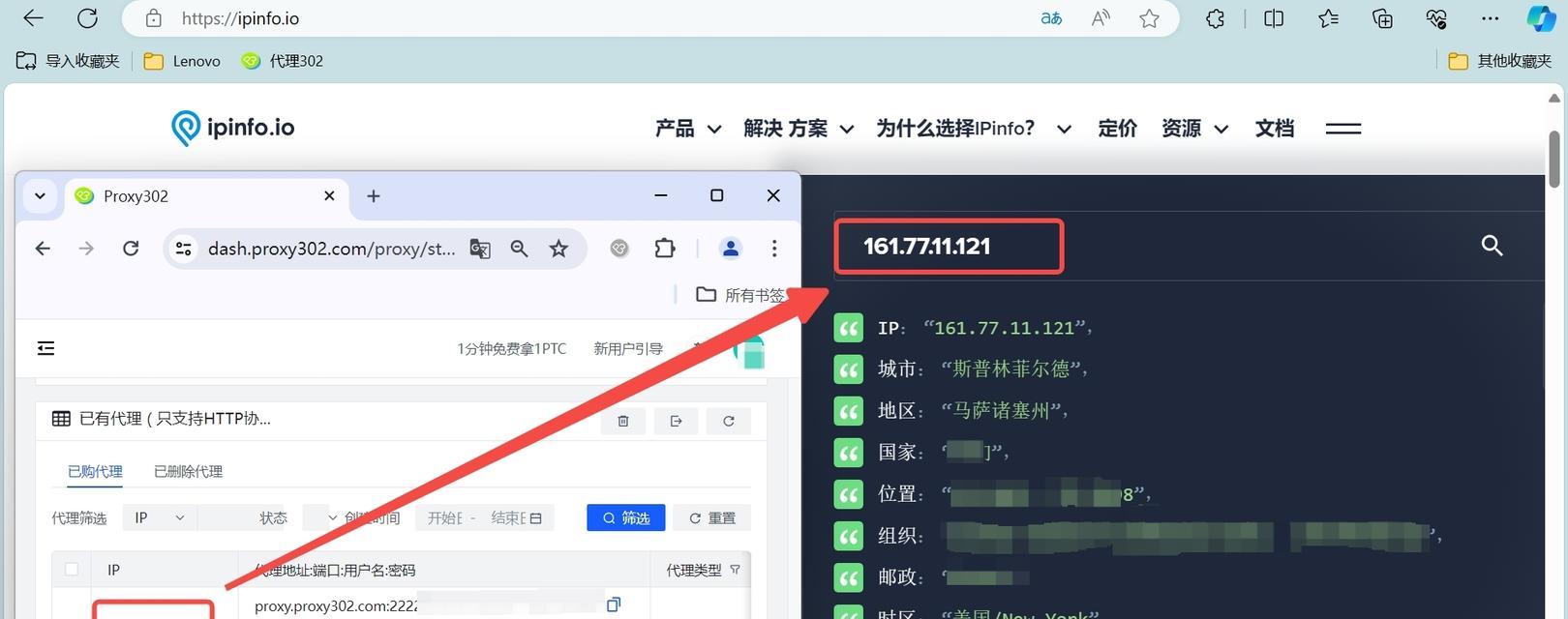
Task: Open Edge settings and more menu
Action: 1490,18
